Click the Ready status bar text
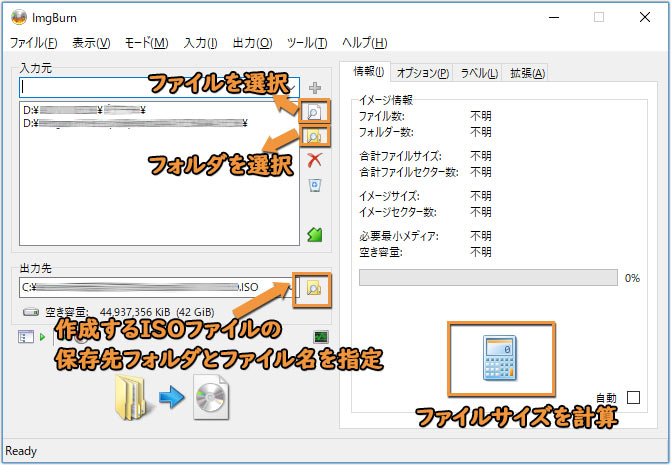The width and height of the screenshot is (671, 465). (21, 451)
